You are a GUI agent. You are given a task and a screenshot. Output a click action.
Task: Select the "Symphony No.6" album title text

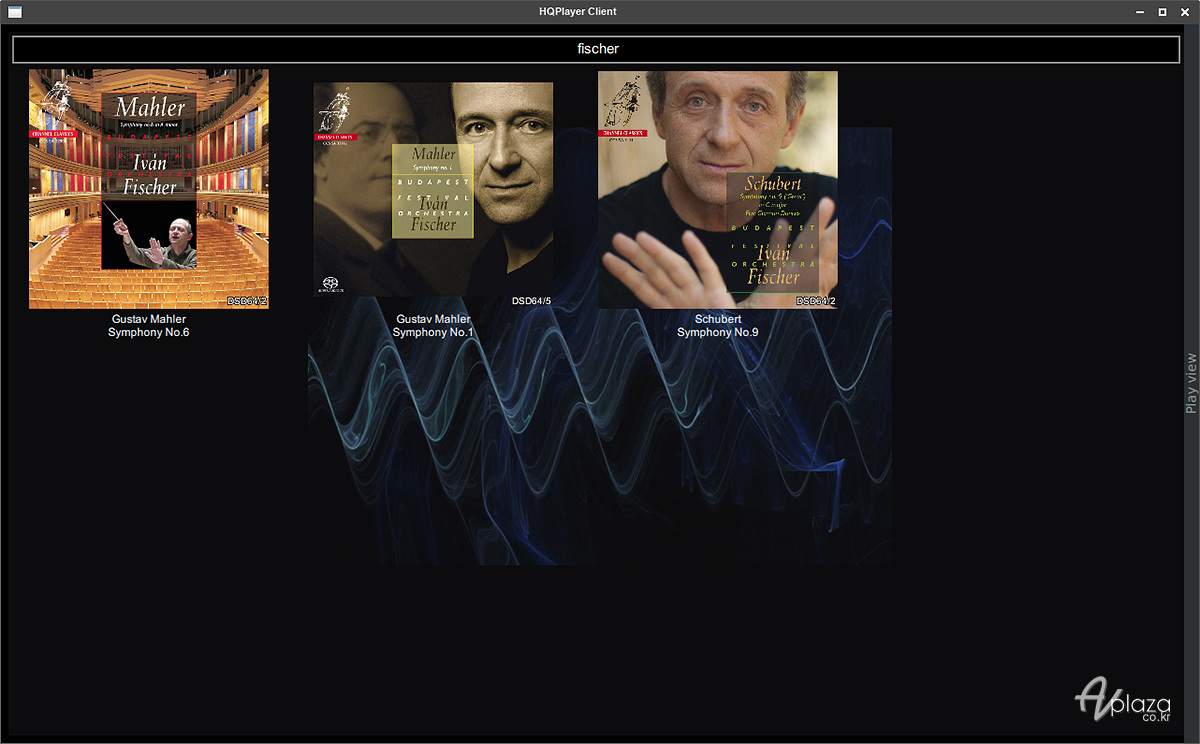149,332
